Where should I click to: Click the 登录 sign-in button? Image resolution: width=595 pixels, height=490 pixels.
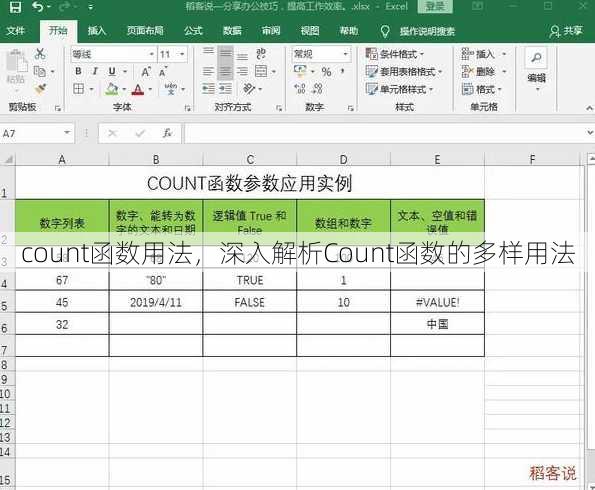(x=435, y=6)
